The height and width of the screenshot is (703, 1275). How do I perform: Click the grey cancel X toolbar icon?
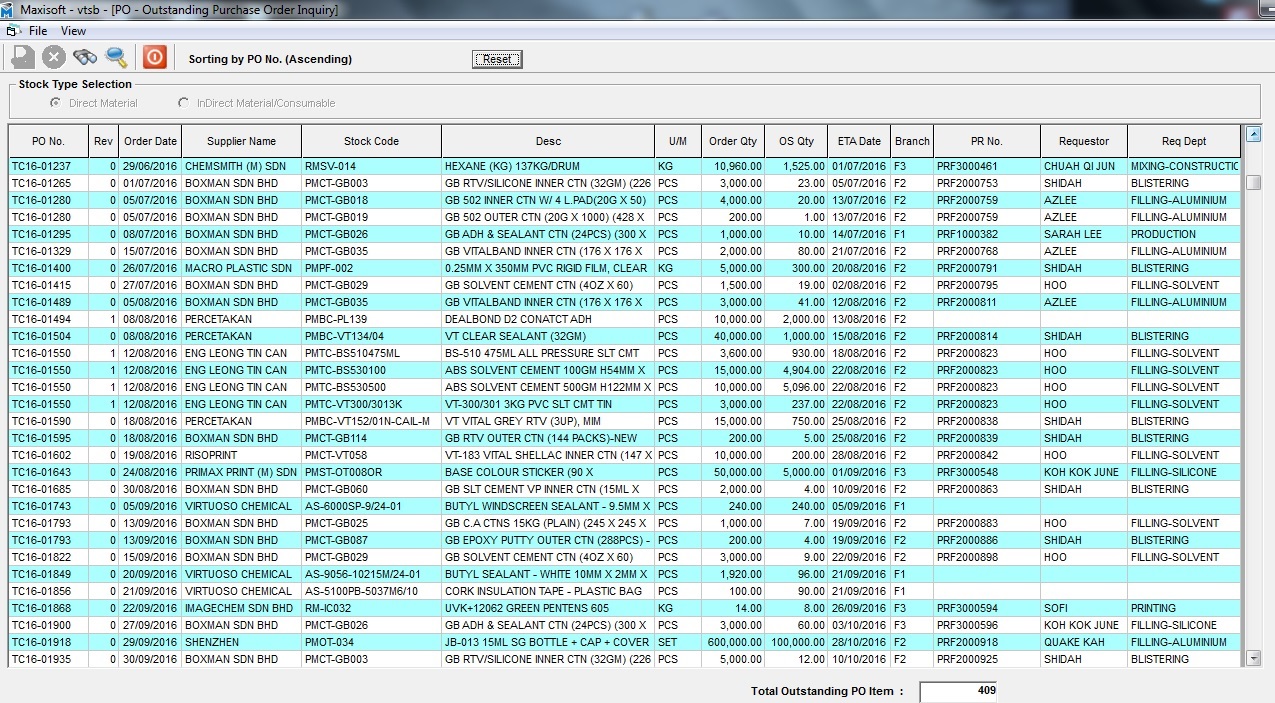point(54,57)
